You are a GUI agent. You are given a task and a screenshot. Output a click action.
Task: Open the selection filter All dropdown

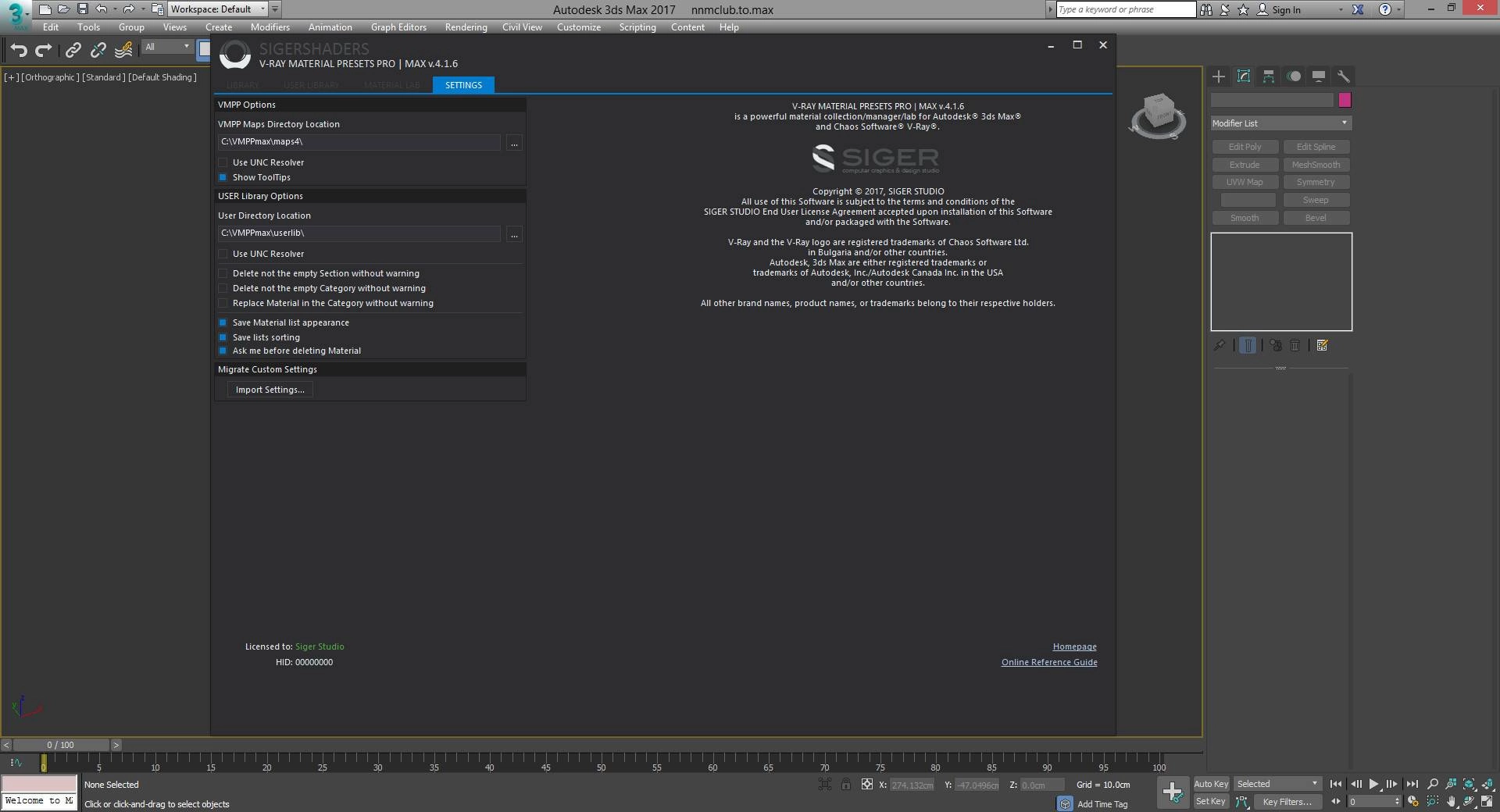point(167,47)
